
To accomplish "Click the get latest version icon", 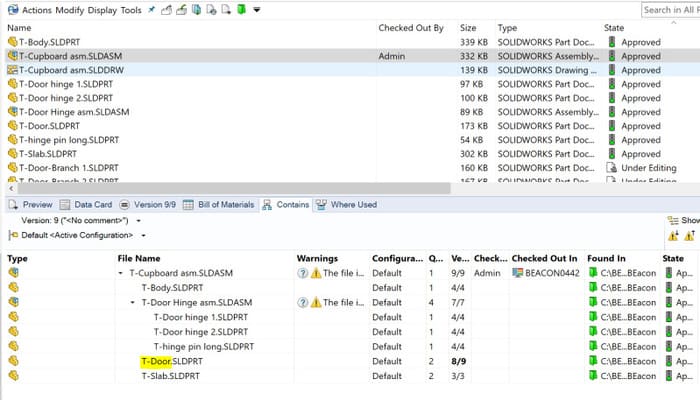I will coord(196,9).
